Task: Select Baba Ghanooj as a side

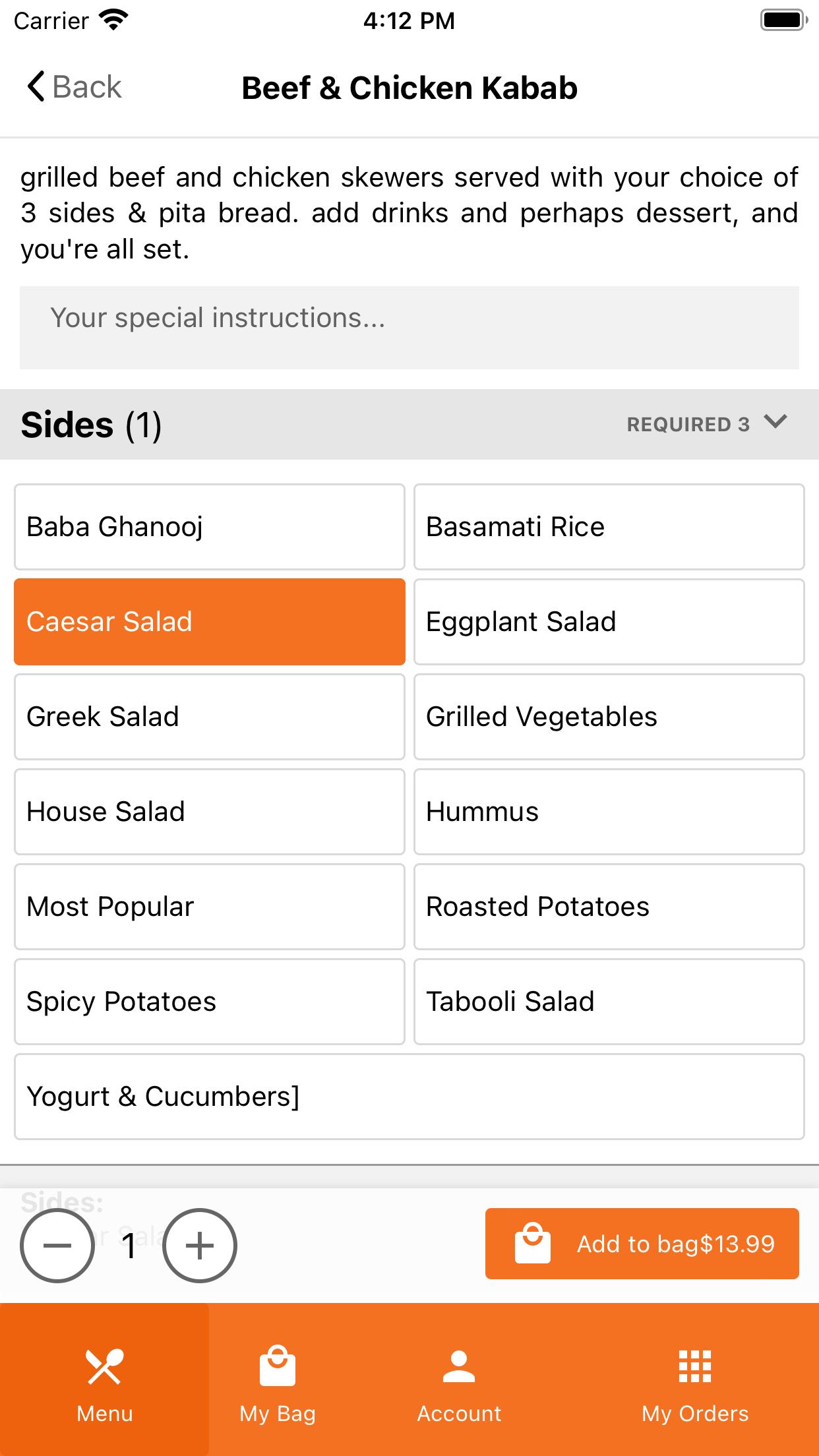Action: (x=210, y=527)
